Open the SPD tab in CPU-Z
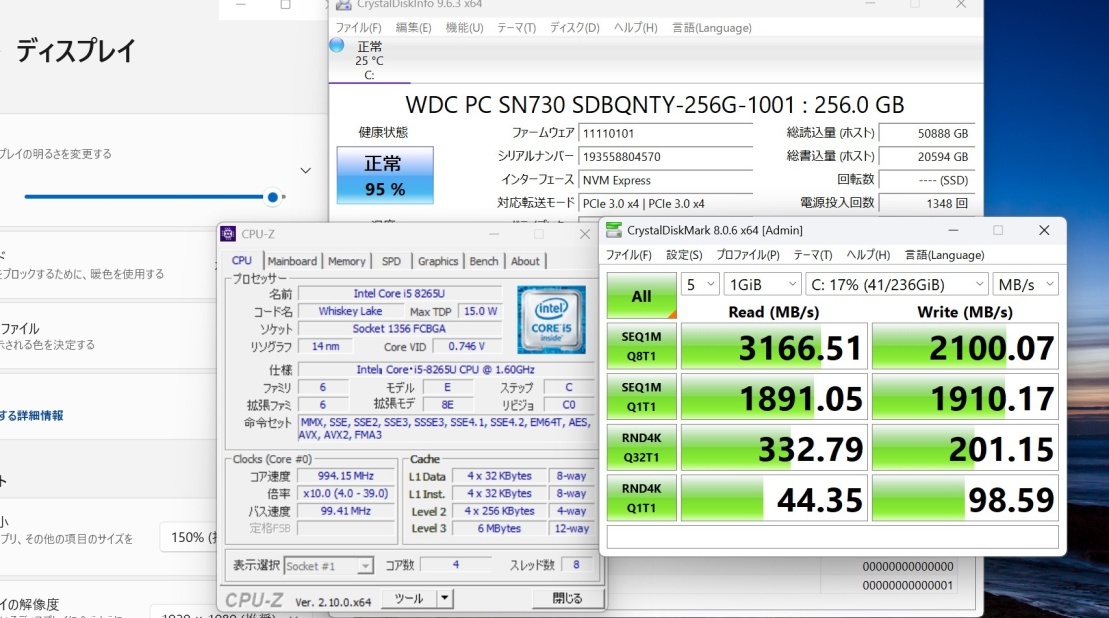 click(x=391, y=261)
